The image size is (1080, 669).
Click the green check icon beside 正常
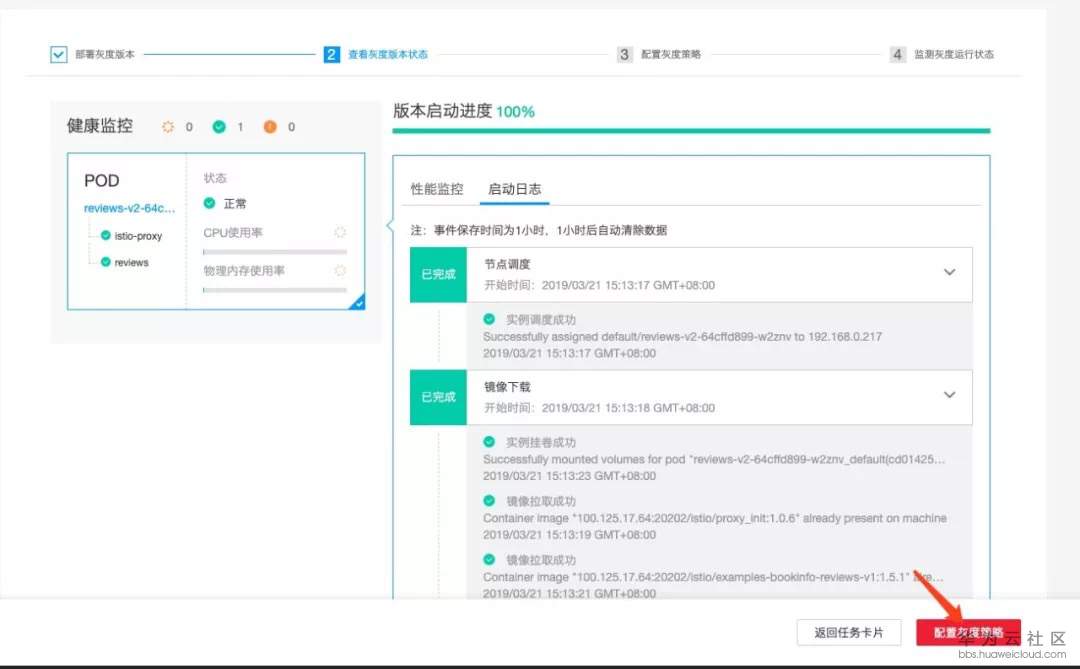click(209, 203)
